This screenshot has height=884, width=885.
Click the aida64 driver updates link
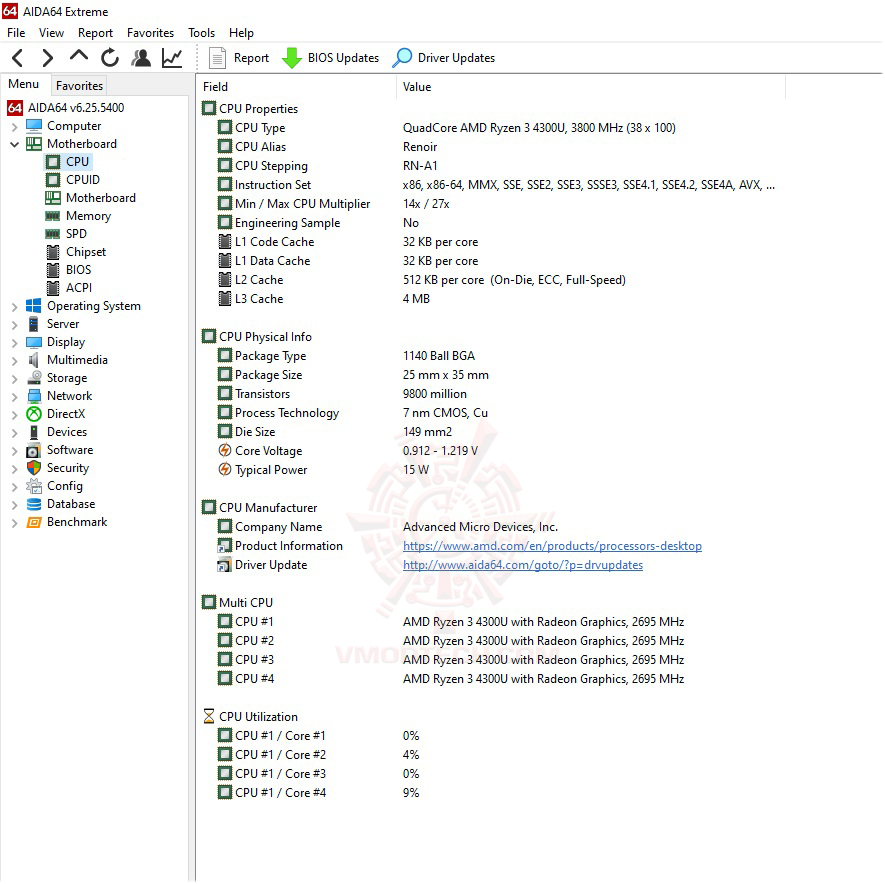(523, 565)
